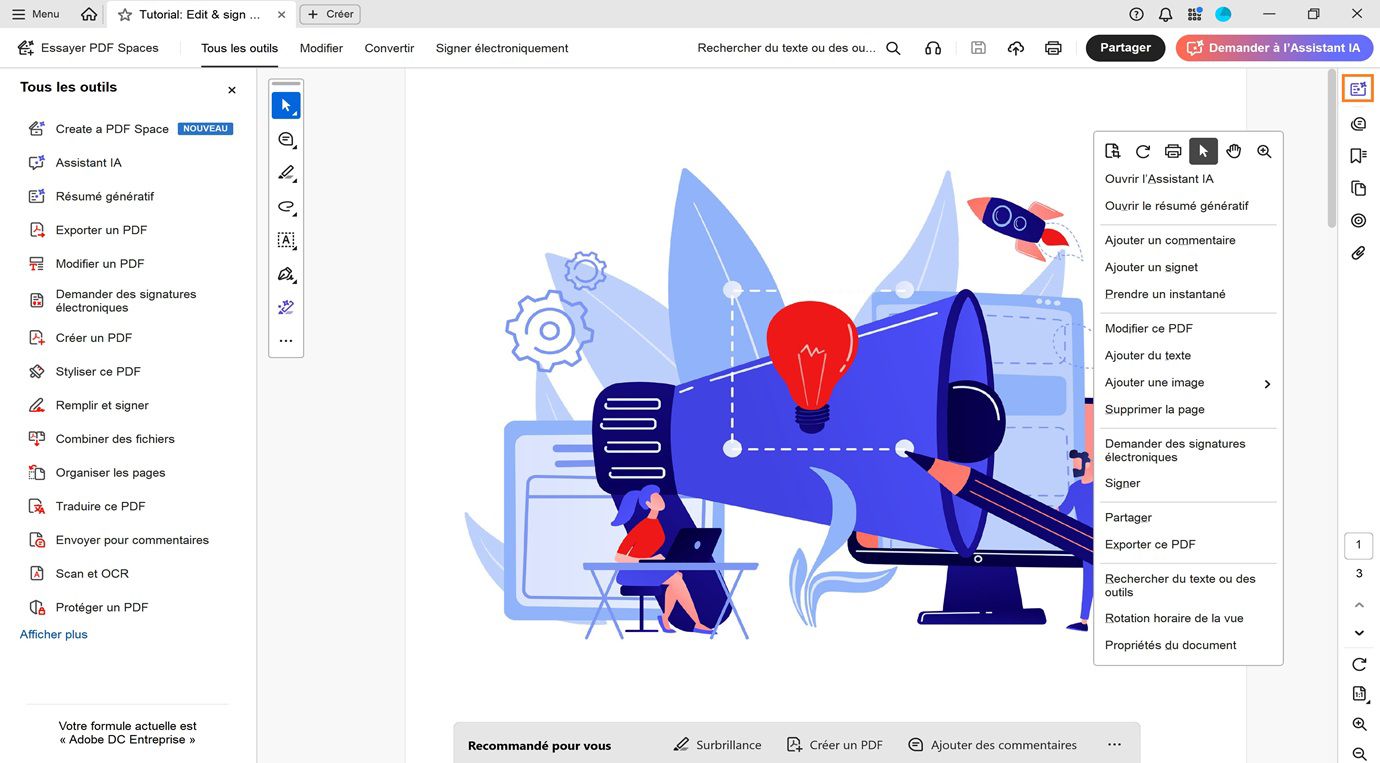Open the Page thumbnails panel
This screenshot has height=763, width=1380.
click(x=1357, y=187)
